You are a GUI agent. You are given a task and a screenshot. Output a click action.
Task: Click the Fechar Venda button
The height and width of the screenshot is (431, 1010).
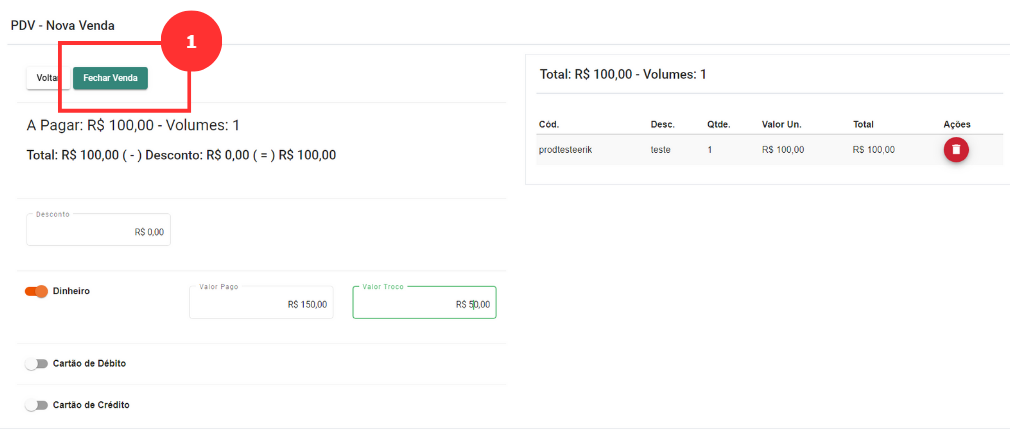tap(110, 78)
